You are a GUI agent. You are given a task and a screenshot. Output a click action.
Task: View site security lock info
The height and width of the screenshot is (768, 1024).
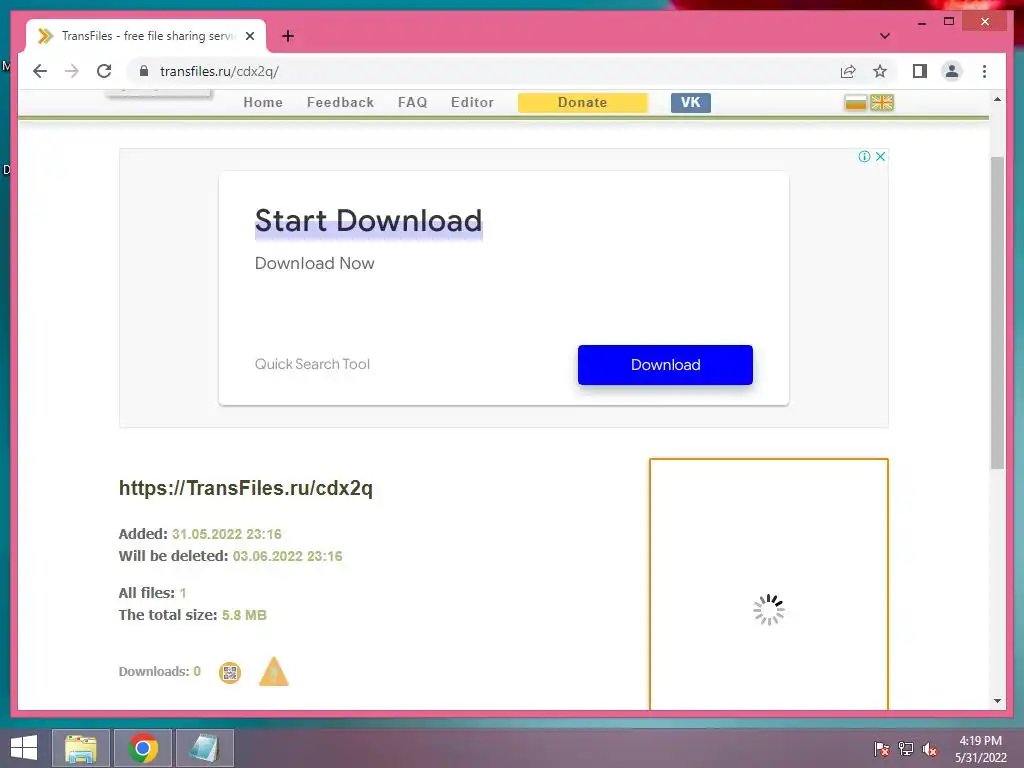(x=144, y=71)
